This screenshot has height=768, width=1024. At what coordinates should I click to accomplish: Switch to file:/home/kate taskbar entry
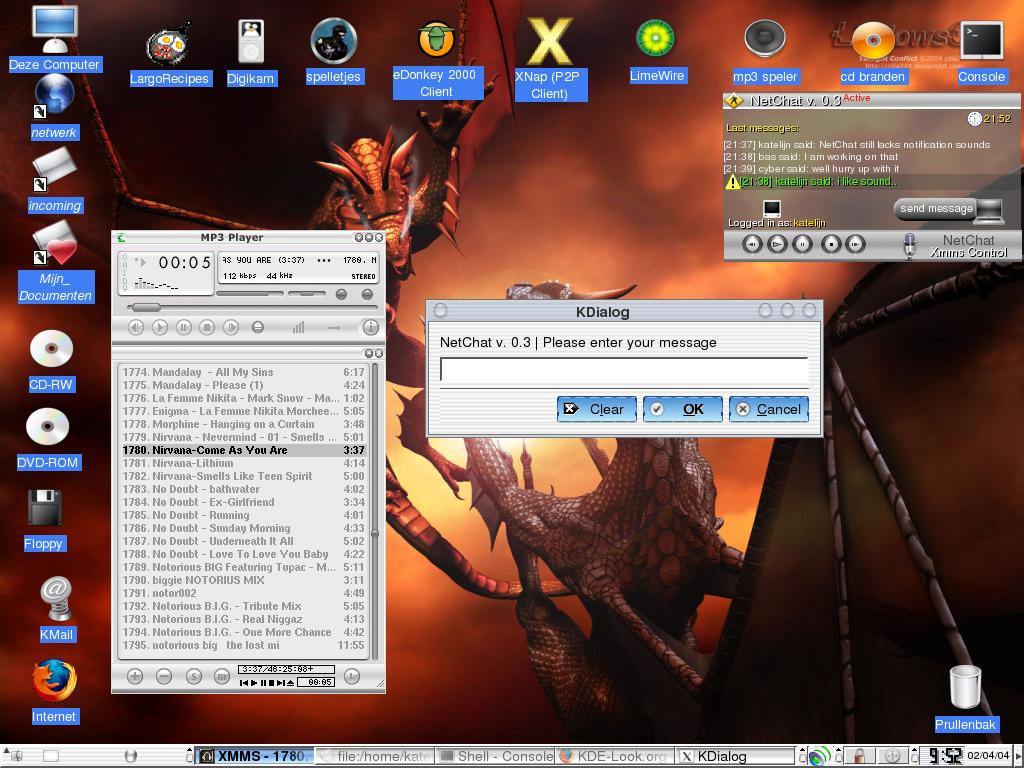click(375, 756)
